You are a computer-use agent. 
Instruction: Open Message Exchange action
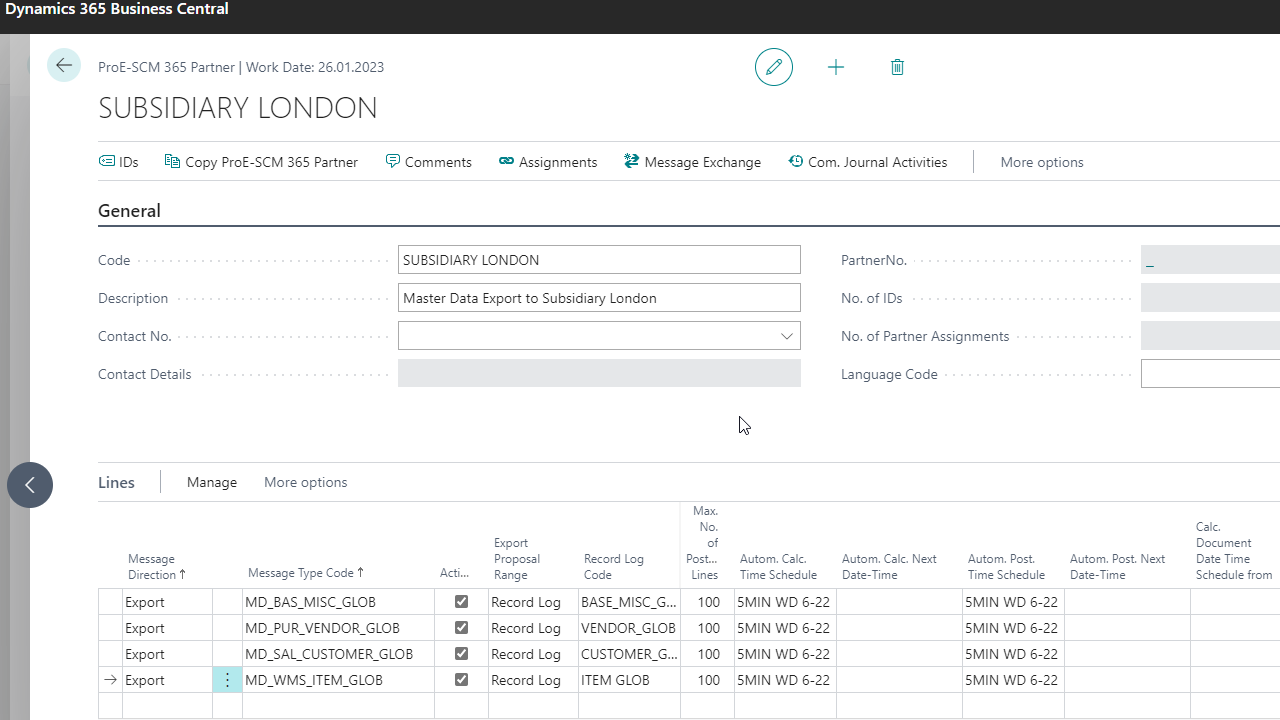692,162
